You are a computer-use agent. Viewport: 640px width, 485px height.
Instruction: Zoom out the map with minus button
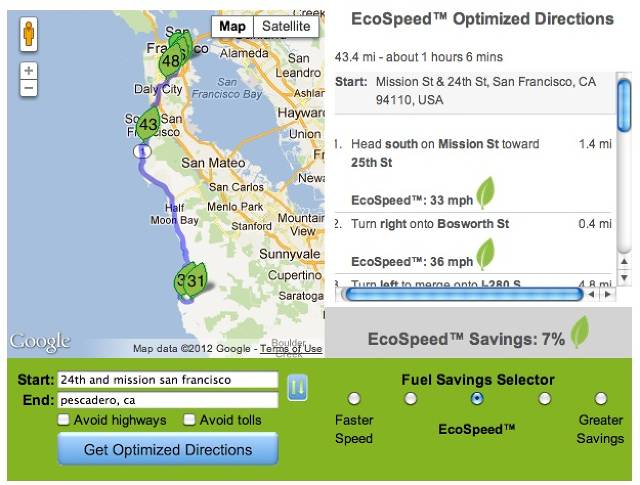coord(29,88)
